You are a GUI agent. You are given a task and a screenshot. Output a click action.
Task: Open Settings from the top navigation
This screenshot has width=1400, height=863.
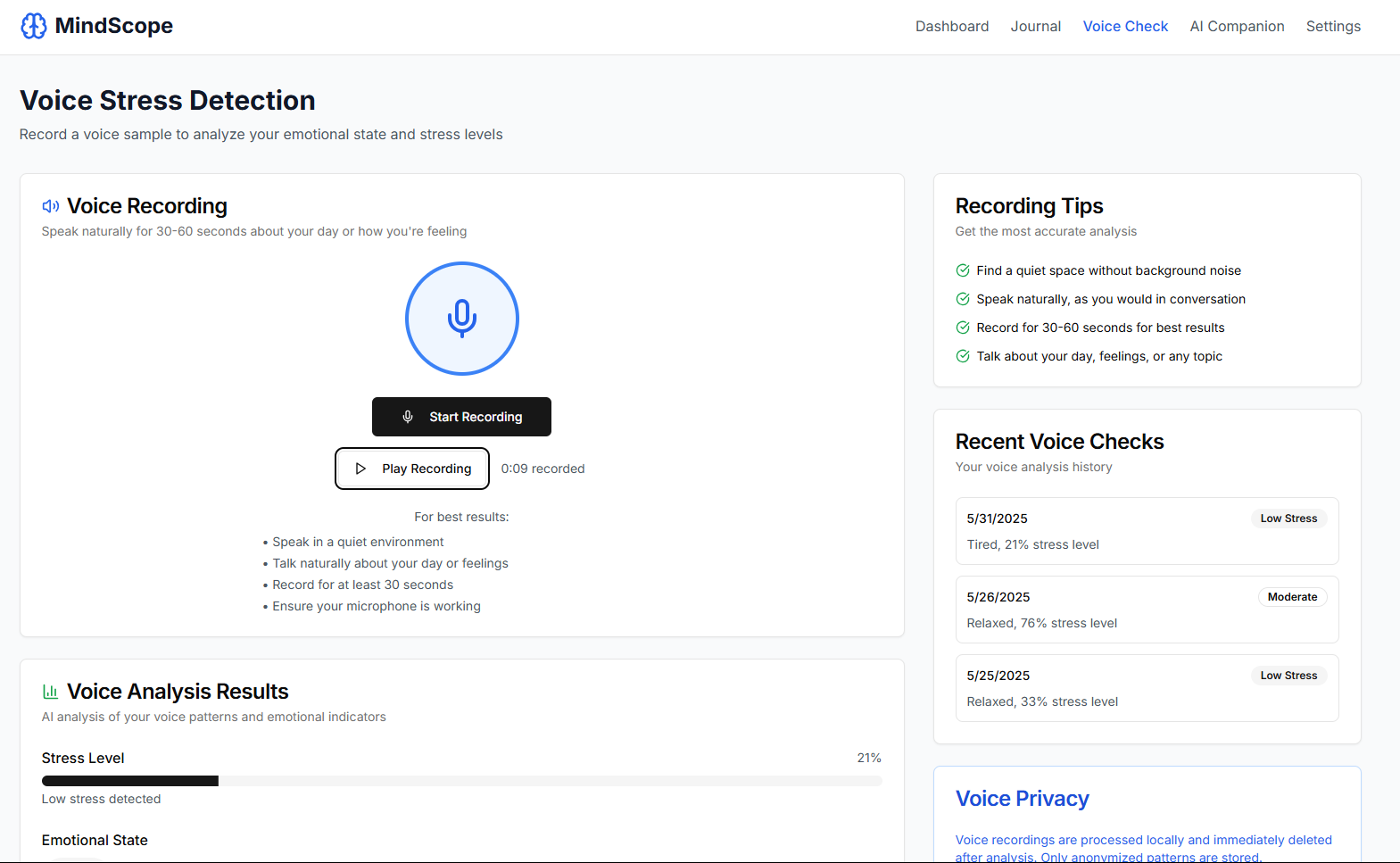click(x=1333, y=27)
